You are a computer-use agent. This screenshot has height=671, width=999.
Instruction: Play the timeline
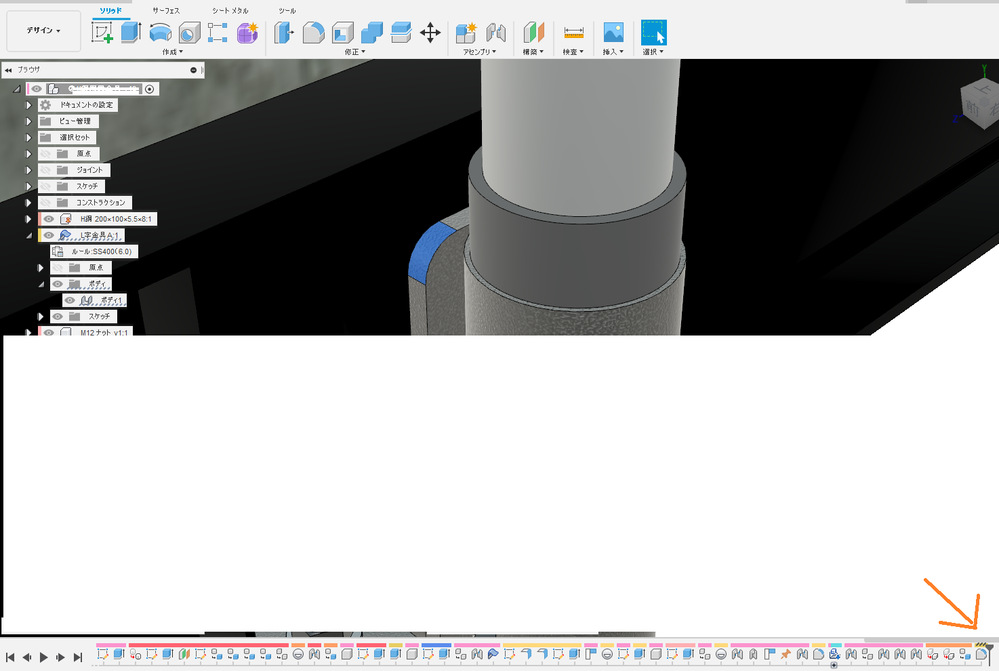coord(44,657)
